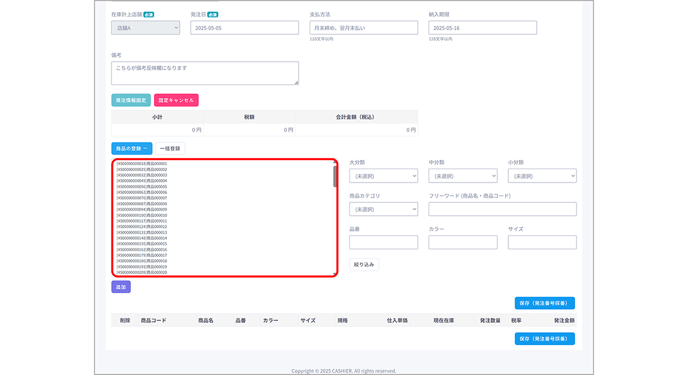Click the 発注日 date field
688x375 pixels.
point(244,28)
